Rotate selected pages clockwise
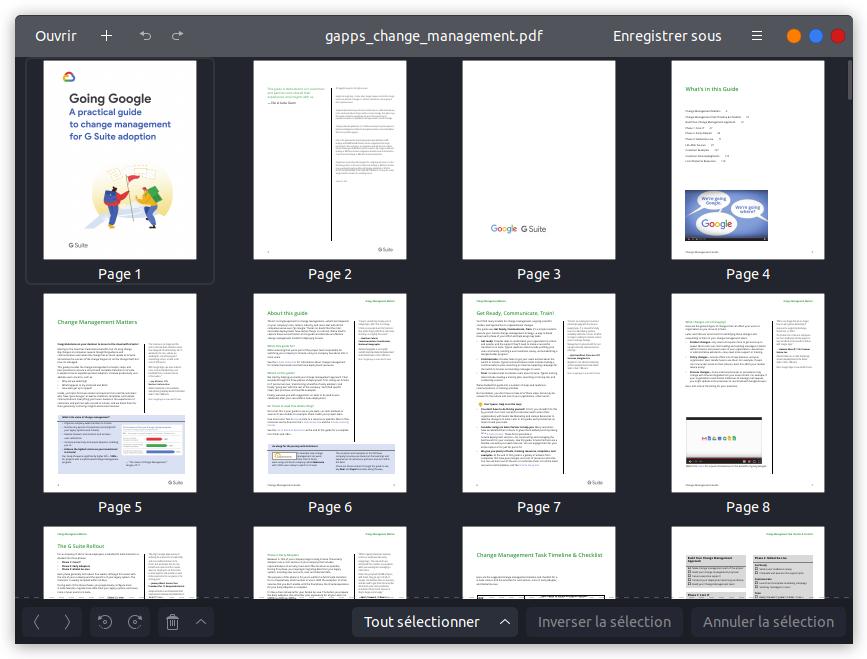867x659 pixels. coord(135,622)
